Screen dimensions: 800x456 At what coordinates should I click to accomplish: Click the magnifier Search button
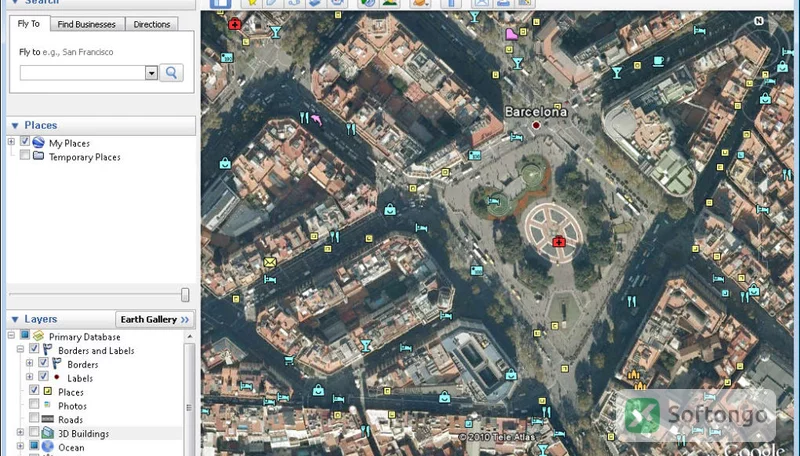click(x=171, y=72)
